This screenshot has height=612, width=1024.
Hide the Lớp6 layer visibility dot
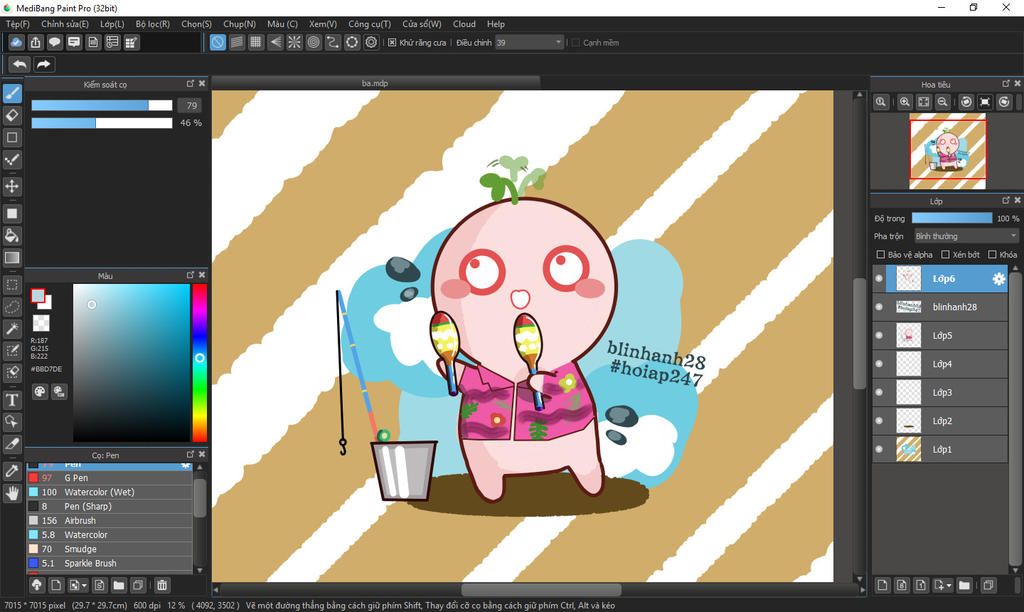coord(879,279)
